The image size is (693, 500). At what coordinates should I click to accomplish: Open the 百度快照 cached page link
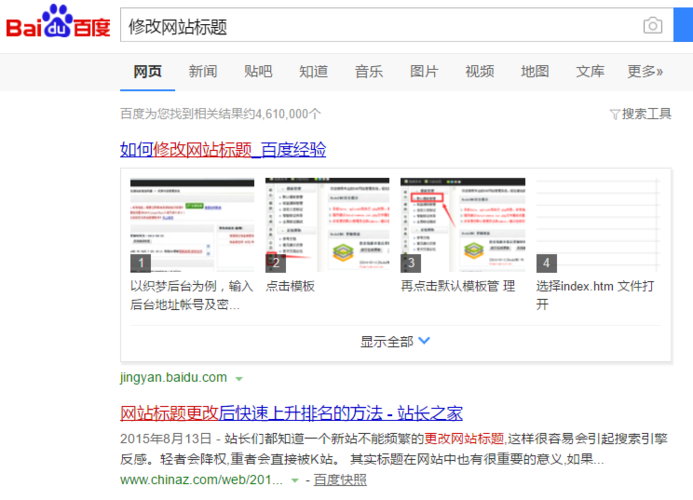(340, 480)
